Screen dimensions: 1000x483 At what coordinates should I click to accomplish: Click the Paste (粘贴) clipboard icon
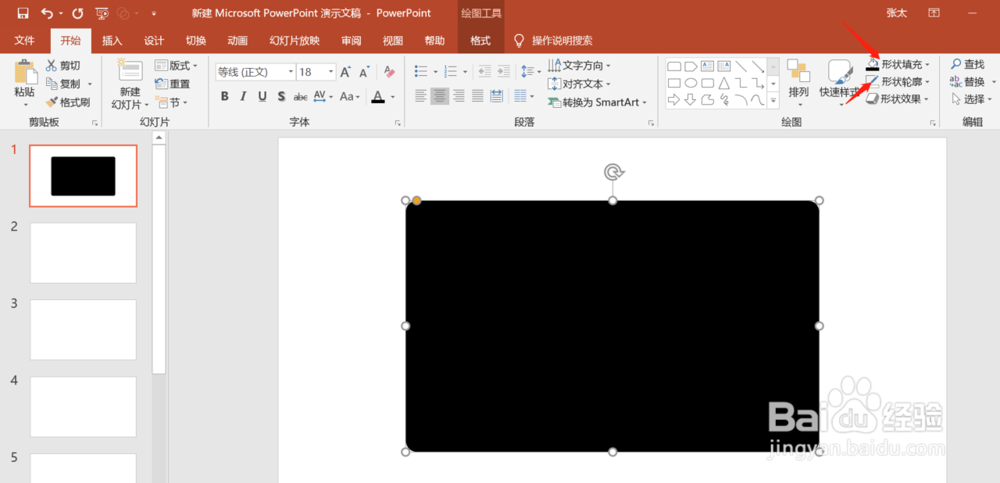tap(25, 72)
